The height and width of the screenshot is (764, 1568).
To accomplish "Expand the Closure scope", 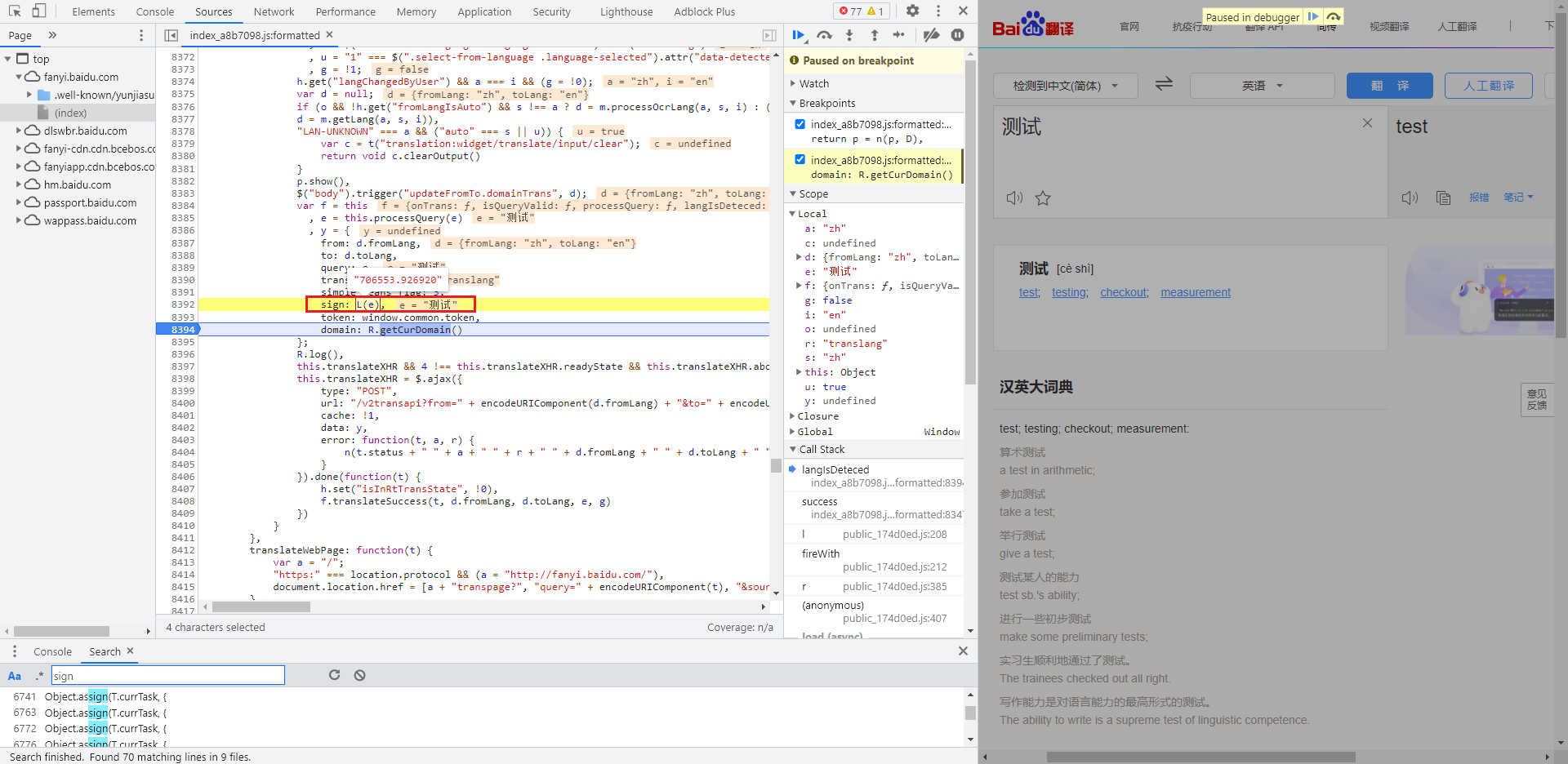I will 792,416.
